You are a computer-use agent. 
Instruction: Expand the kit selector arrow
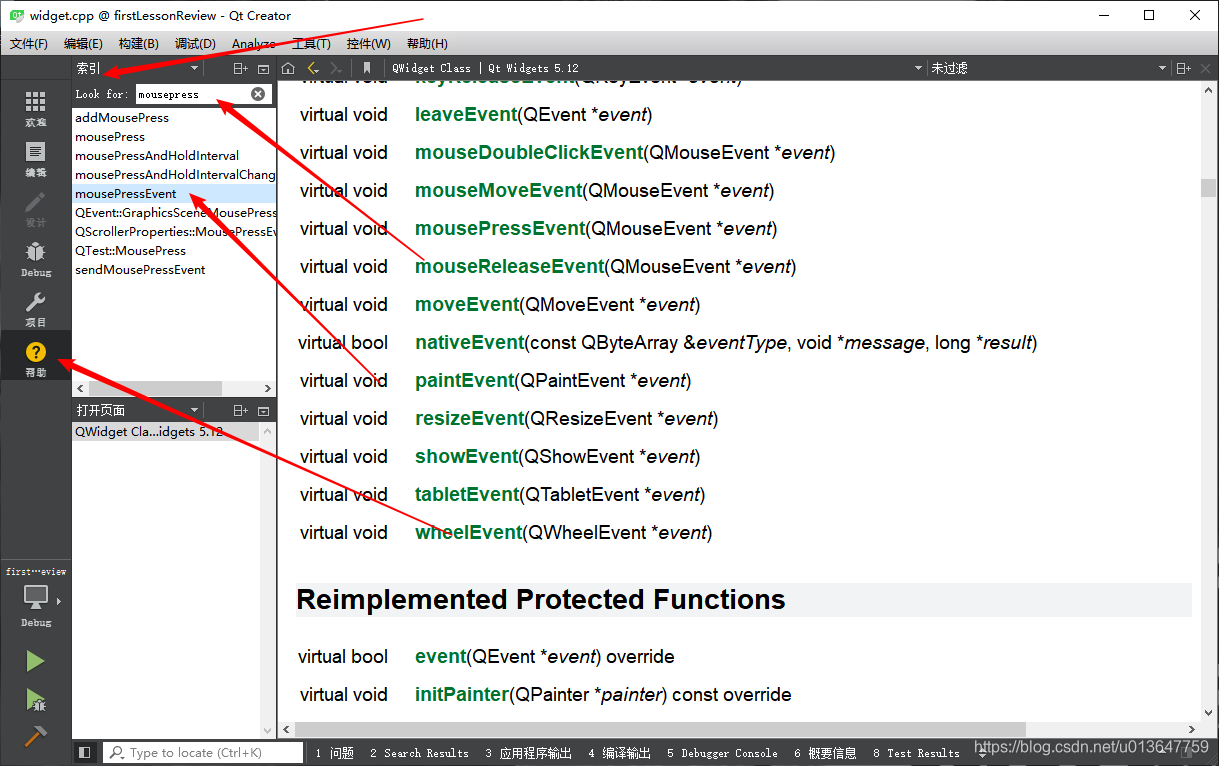coord(59,601)
